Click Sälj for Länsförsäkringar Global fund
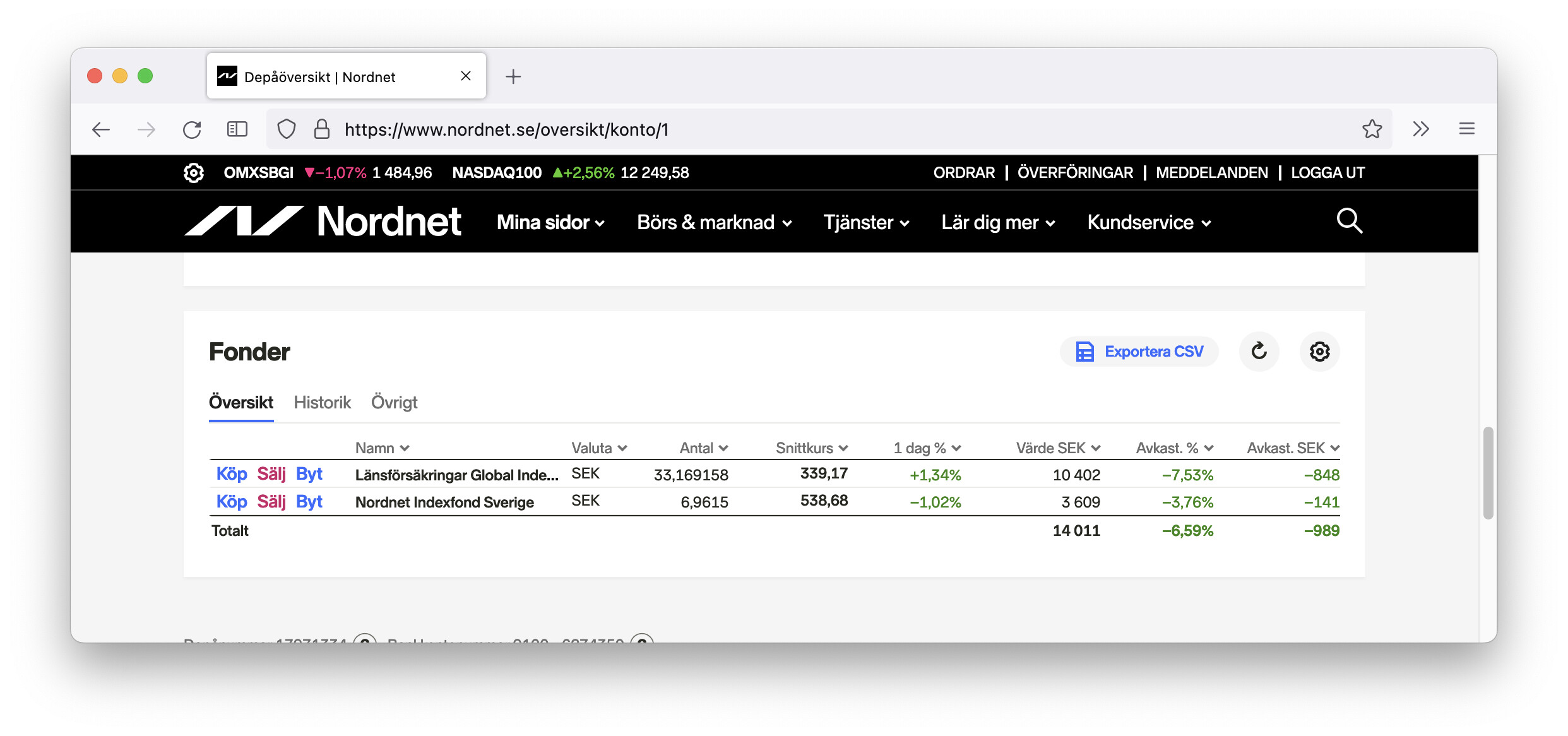The width and height of the screenshot is (1568, 736). point(271,474)
